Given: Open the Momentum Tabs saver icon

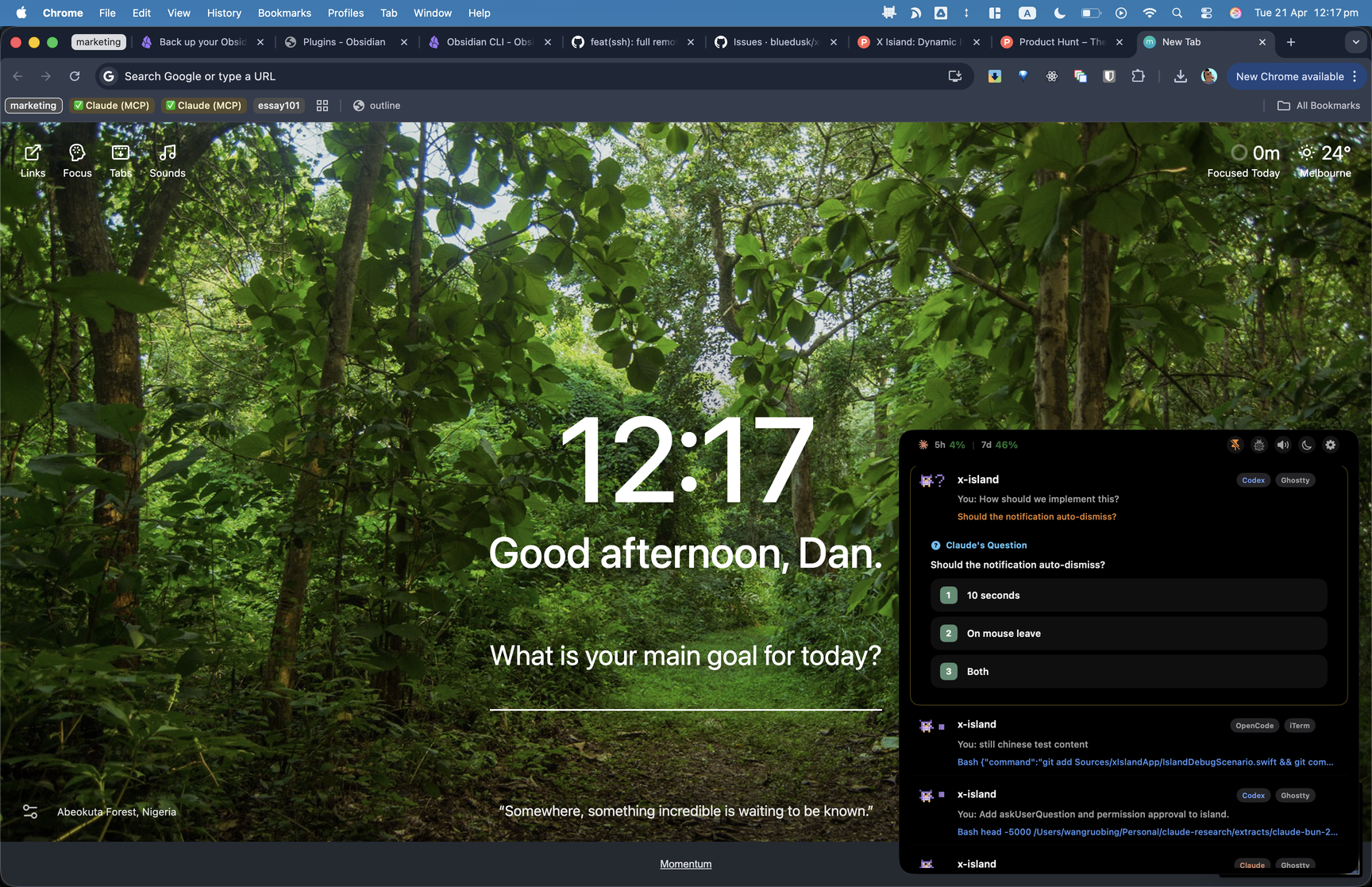Looking at the screenshot, I should pos(121,160).
